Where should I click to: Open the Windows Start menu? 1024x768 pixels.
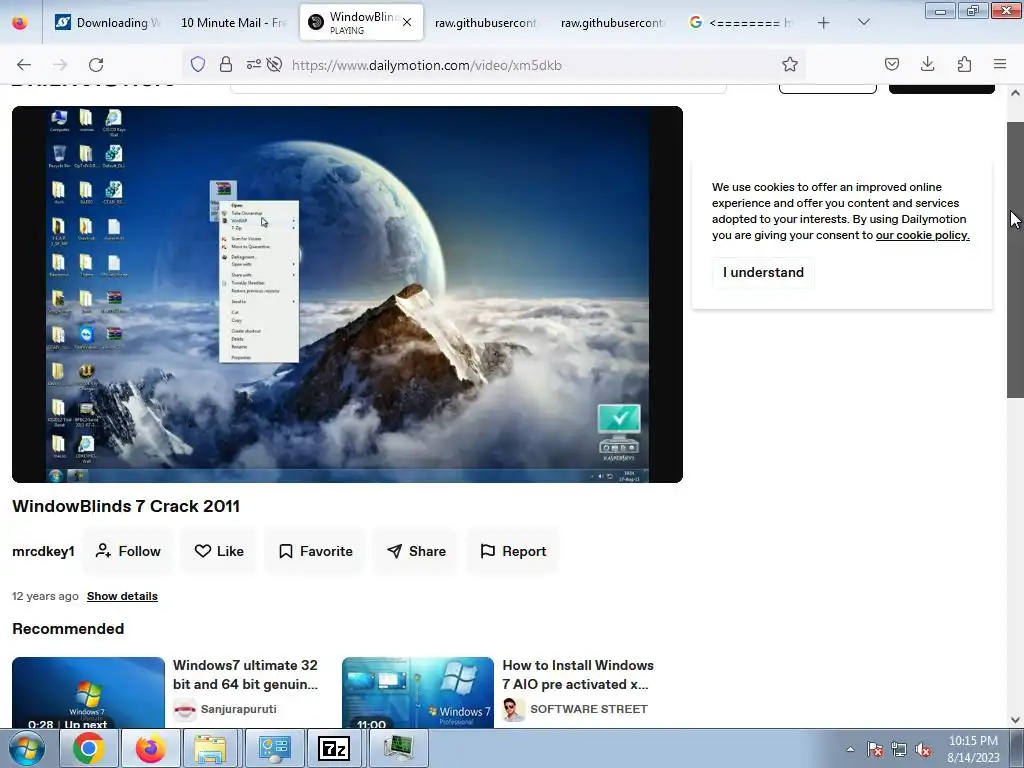tap(27, 748)
